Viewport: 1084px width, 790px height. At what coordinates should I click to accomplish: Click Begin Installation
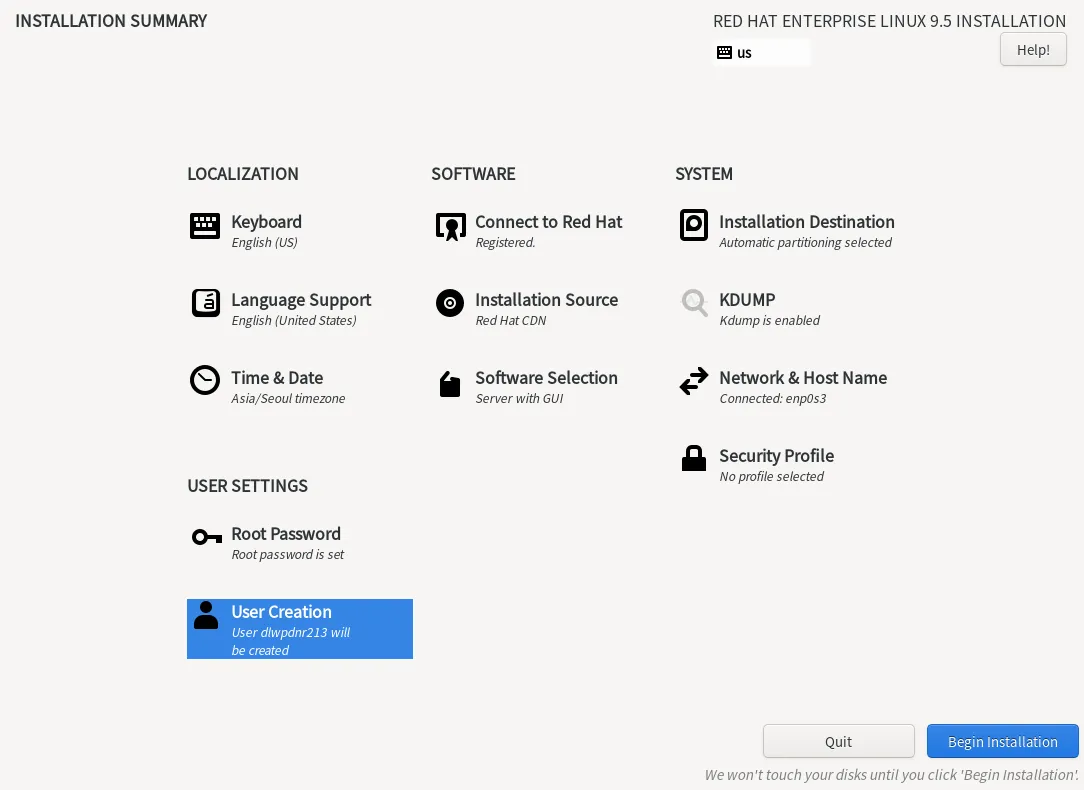(1002, 742)
